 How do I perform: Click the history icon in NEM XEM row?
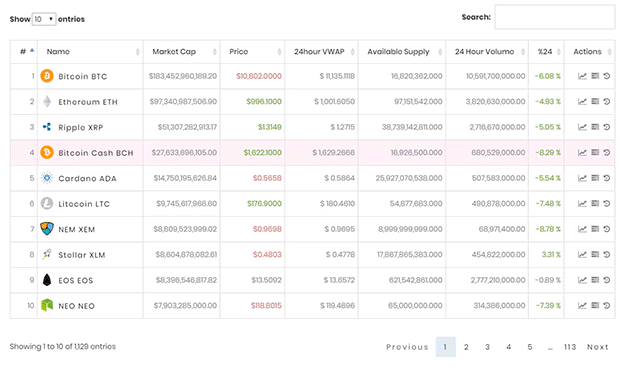[x=607, y=229]
